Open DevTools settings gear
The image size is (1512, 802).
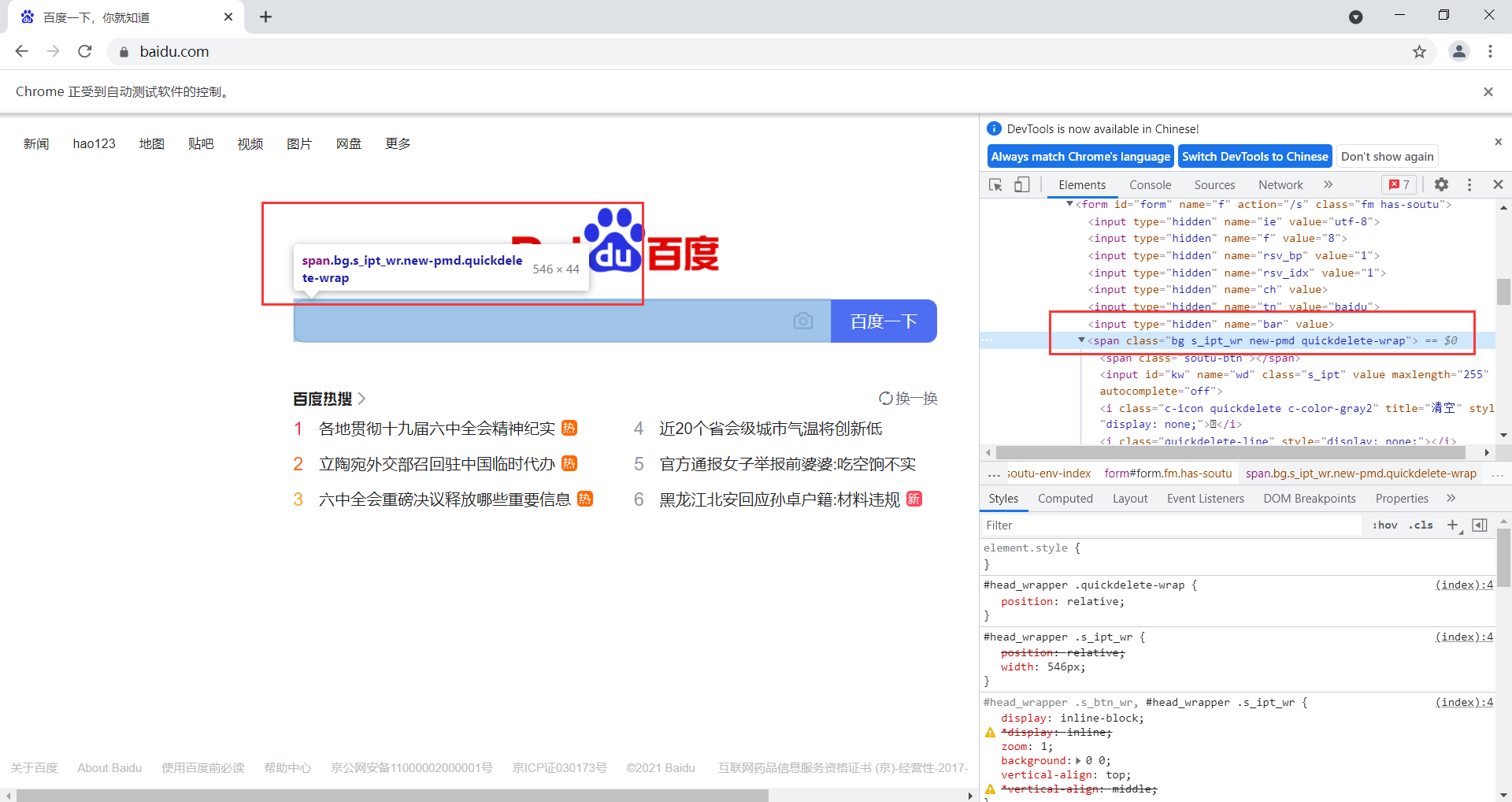[x=1441, y=184]
